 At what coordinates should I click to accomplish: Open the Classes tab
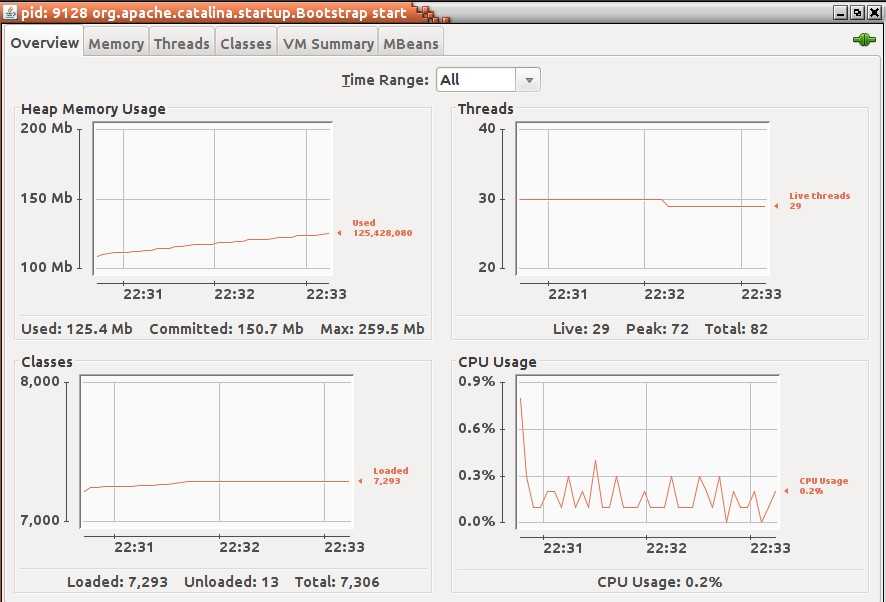[x=246, y=44]
